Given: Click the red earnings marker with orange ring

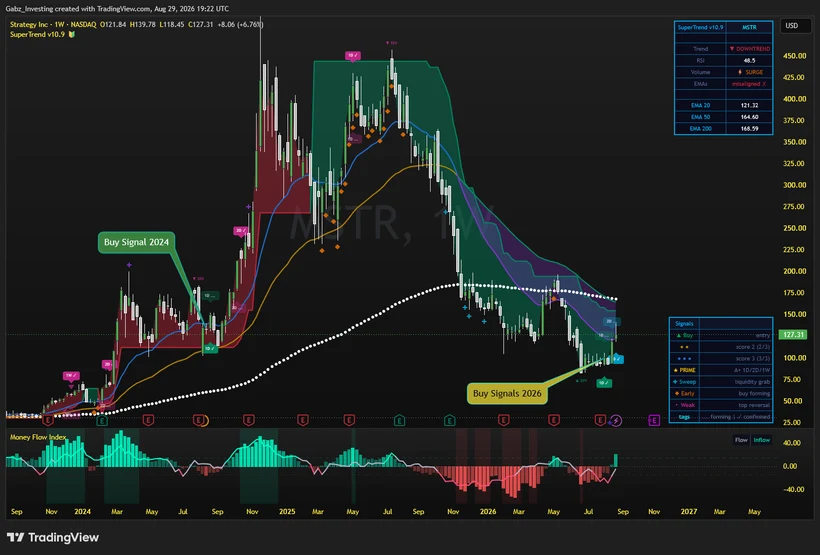Looking at the screenshot, I should click(200, 420).
